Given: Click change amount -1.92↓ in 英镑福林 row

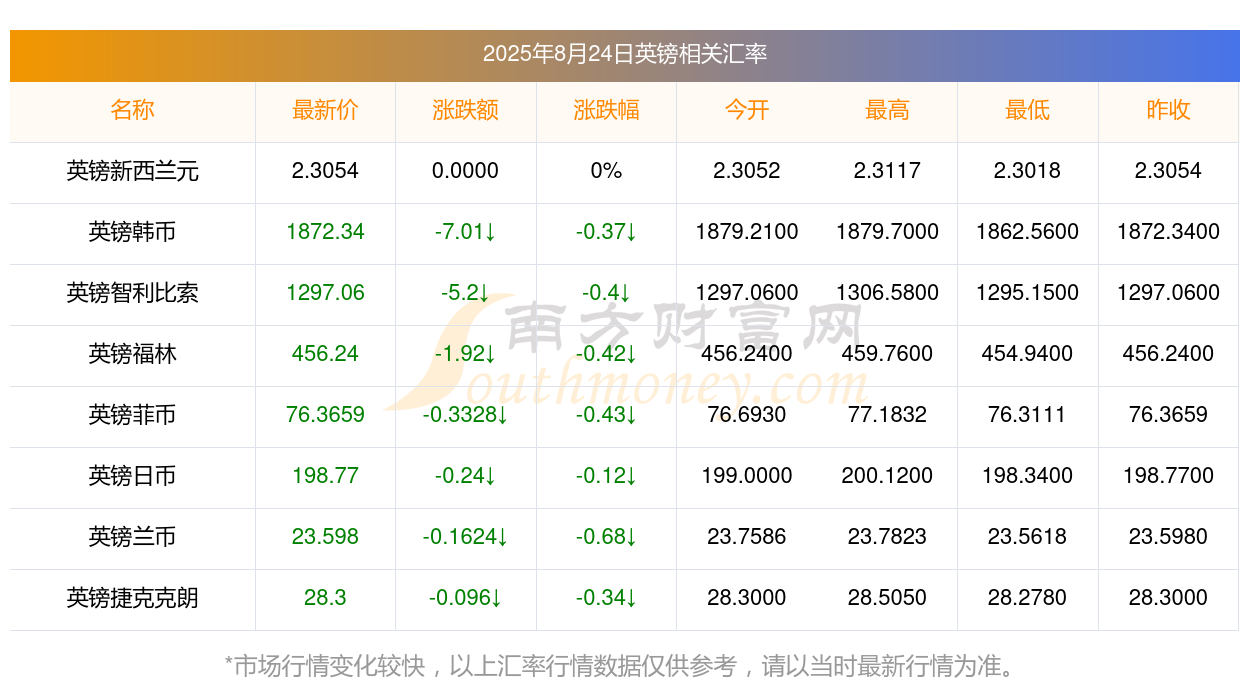Looking at the screenshot, I should [466, 354].
